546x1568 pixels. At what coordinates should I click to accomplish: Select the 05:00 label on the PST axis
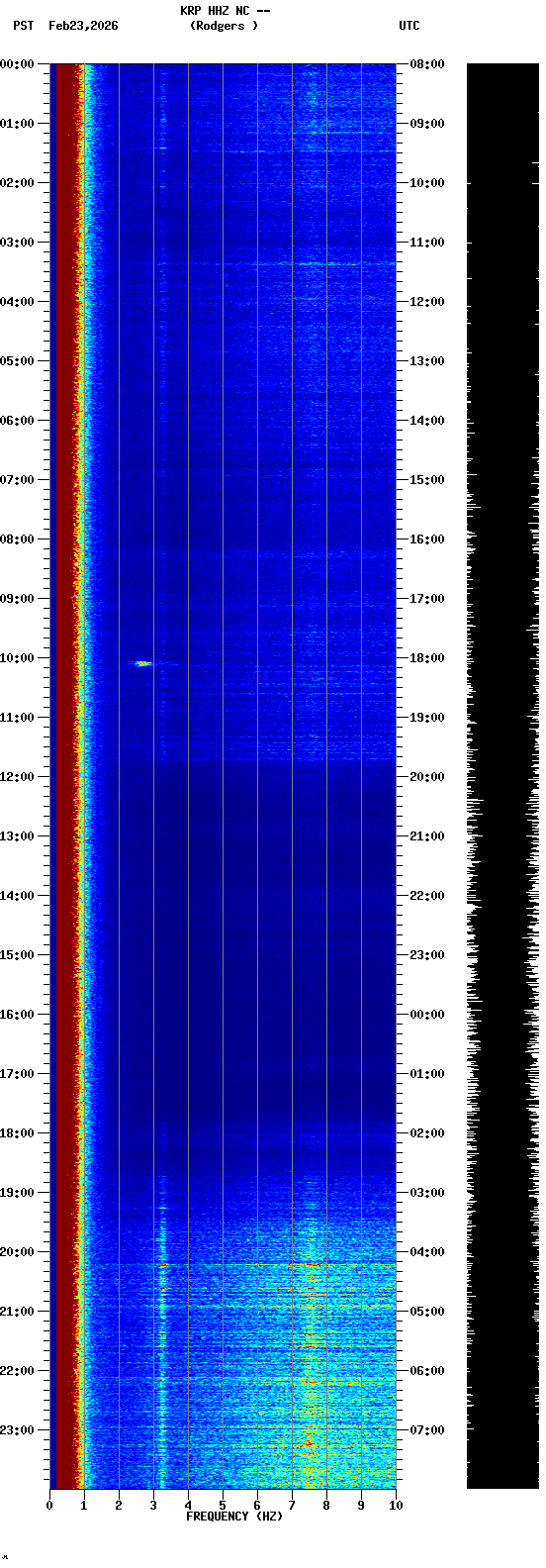(18, 361)
